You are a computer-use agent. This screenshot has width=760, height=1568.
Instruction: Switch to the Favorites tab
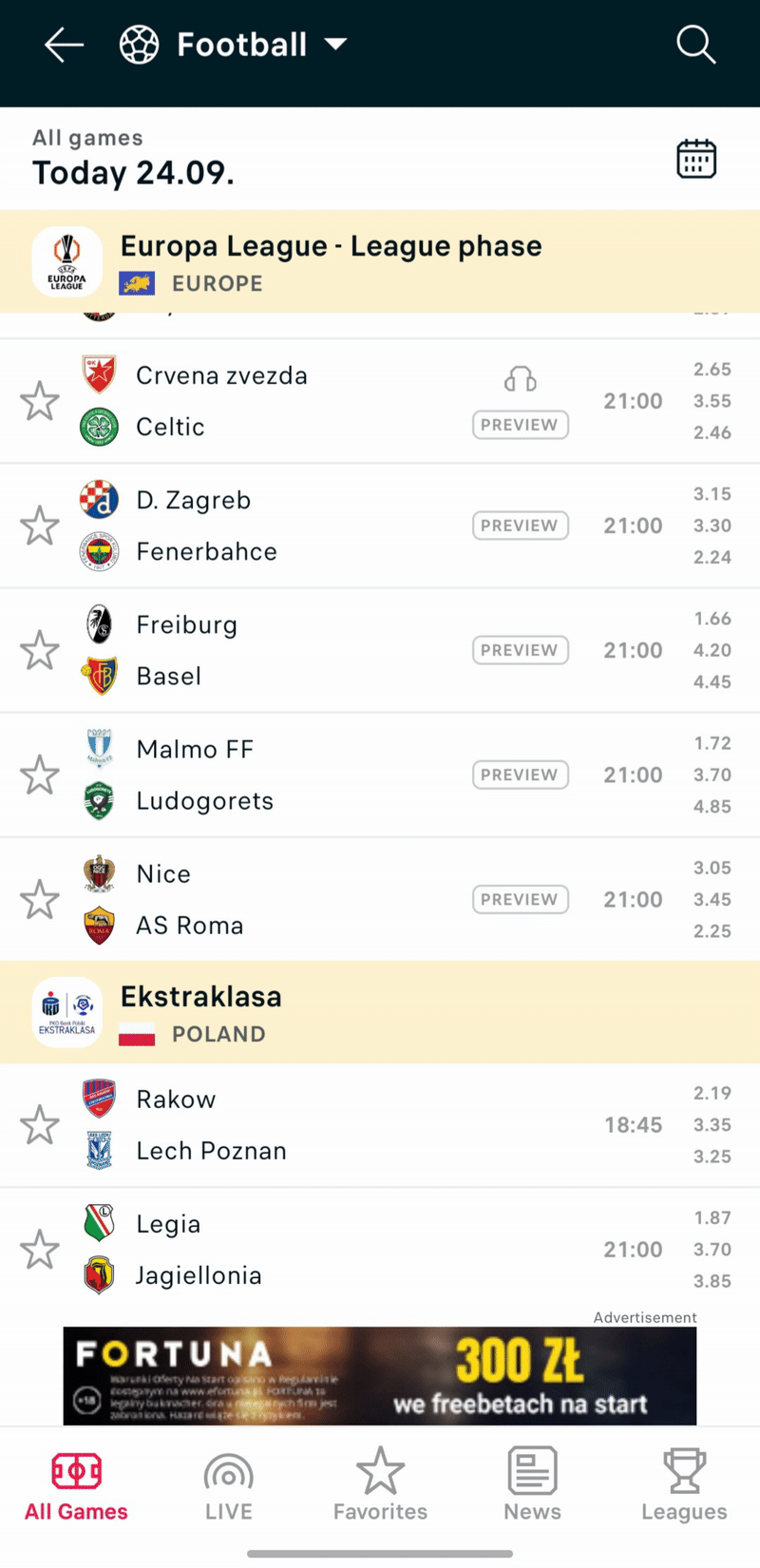click(x=380, y=1487)
